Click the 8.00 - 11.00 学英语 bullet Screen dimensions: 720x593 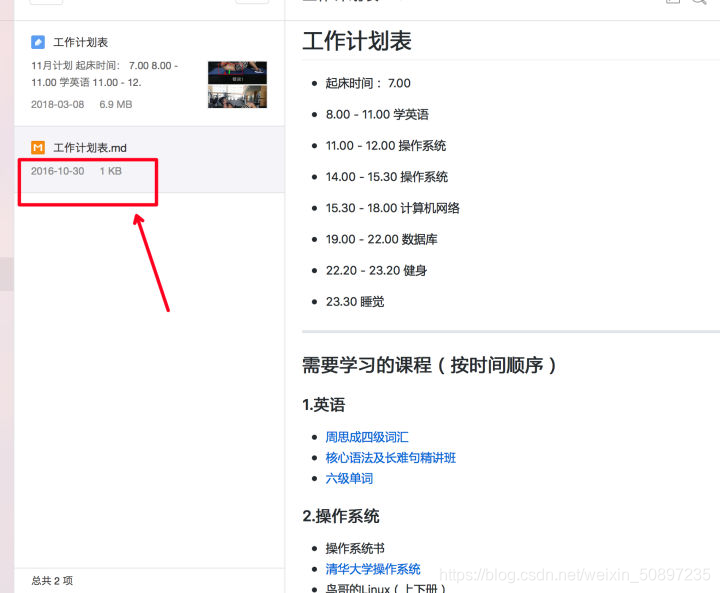tap(377, 114)
